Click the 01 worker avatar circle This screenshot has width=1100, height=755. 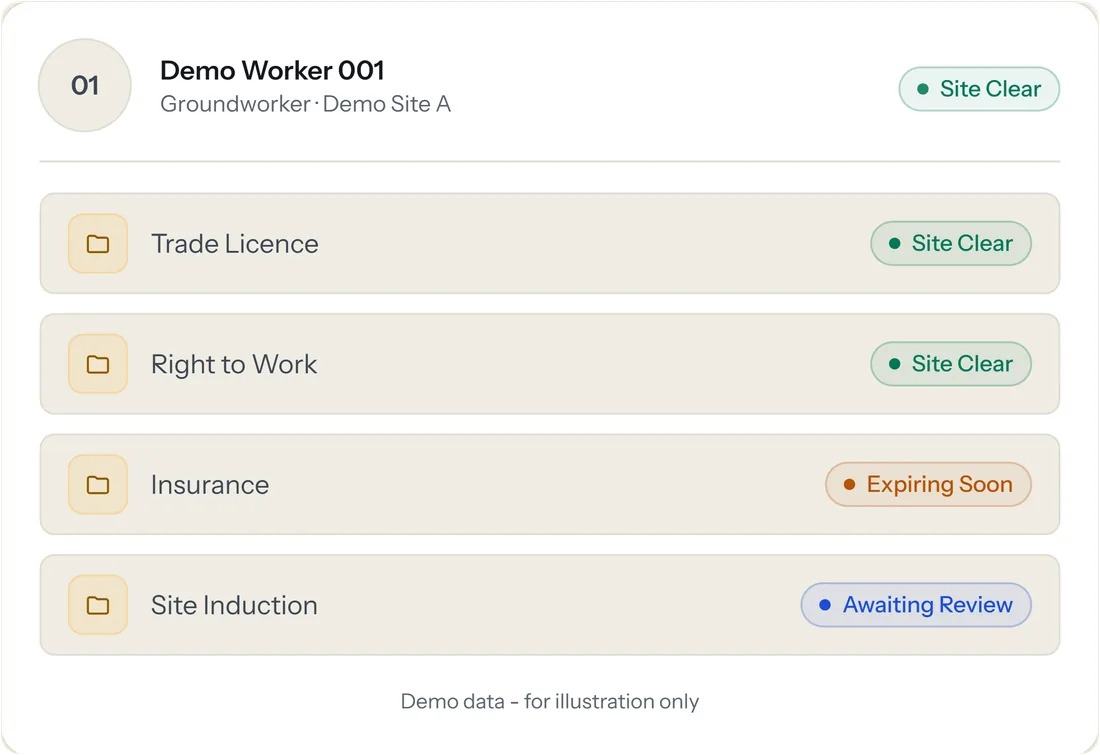(x=85, y=86)
